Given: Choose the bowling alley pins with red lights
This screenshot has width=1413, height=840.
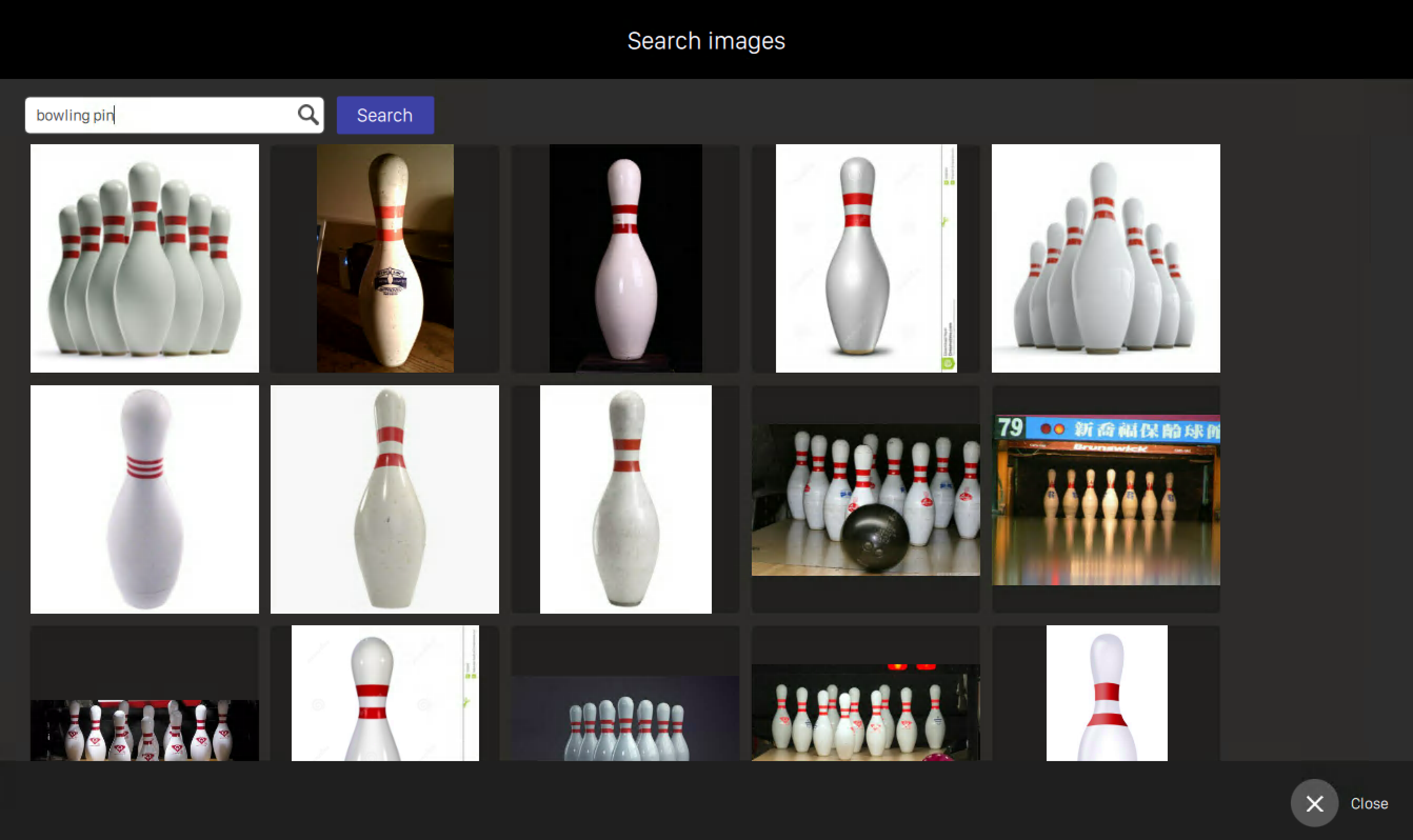Looking at the screenshot, I should (865, 712).
